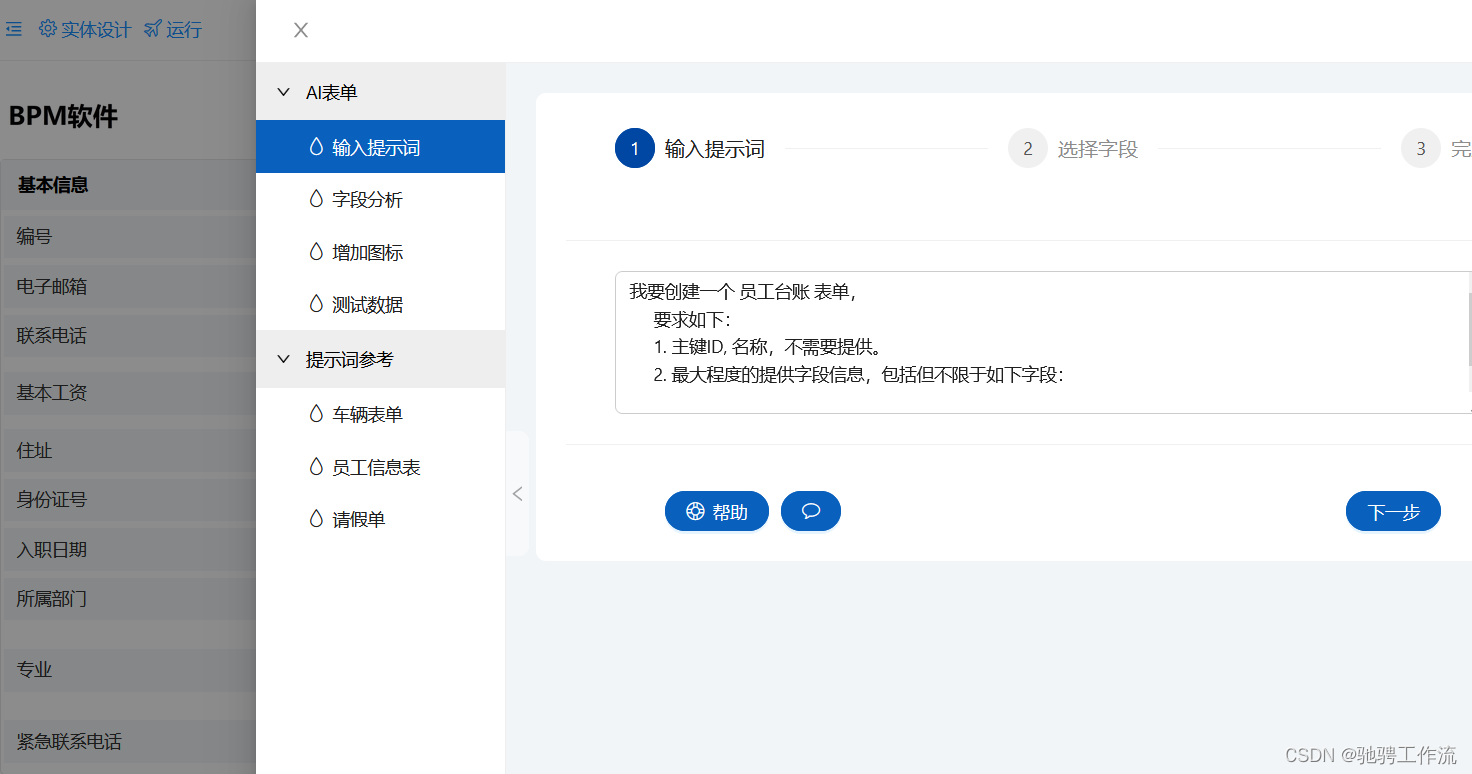1472x774 pixels.
Task: Click the step 3 circle
Action: 1420,149
